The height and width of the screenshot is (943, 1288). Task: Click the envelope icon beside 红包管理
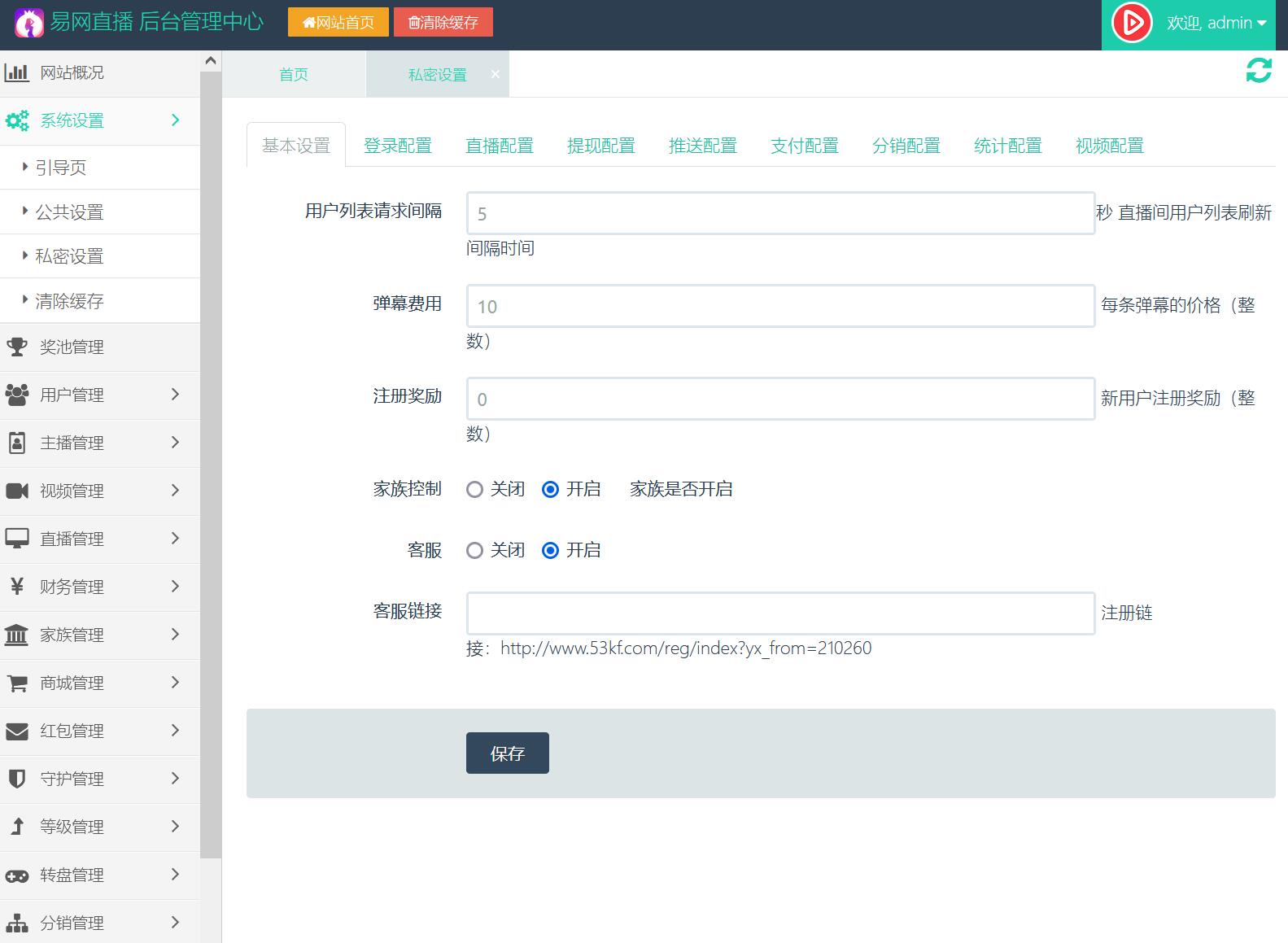coord(17,731)
